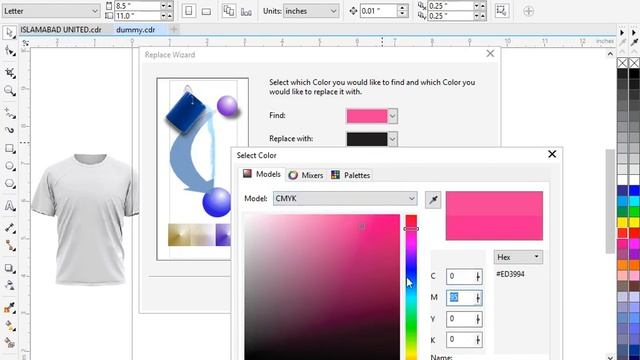The image size is (640, 360).
Task: Select the Pick tool in toolbox
Action: pyautogui.click(x=9, y=33)
